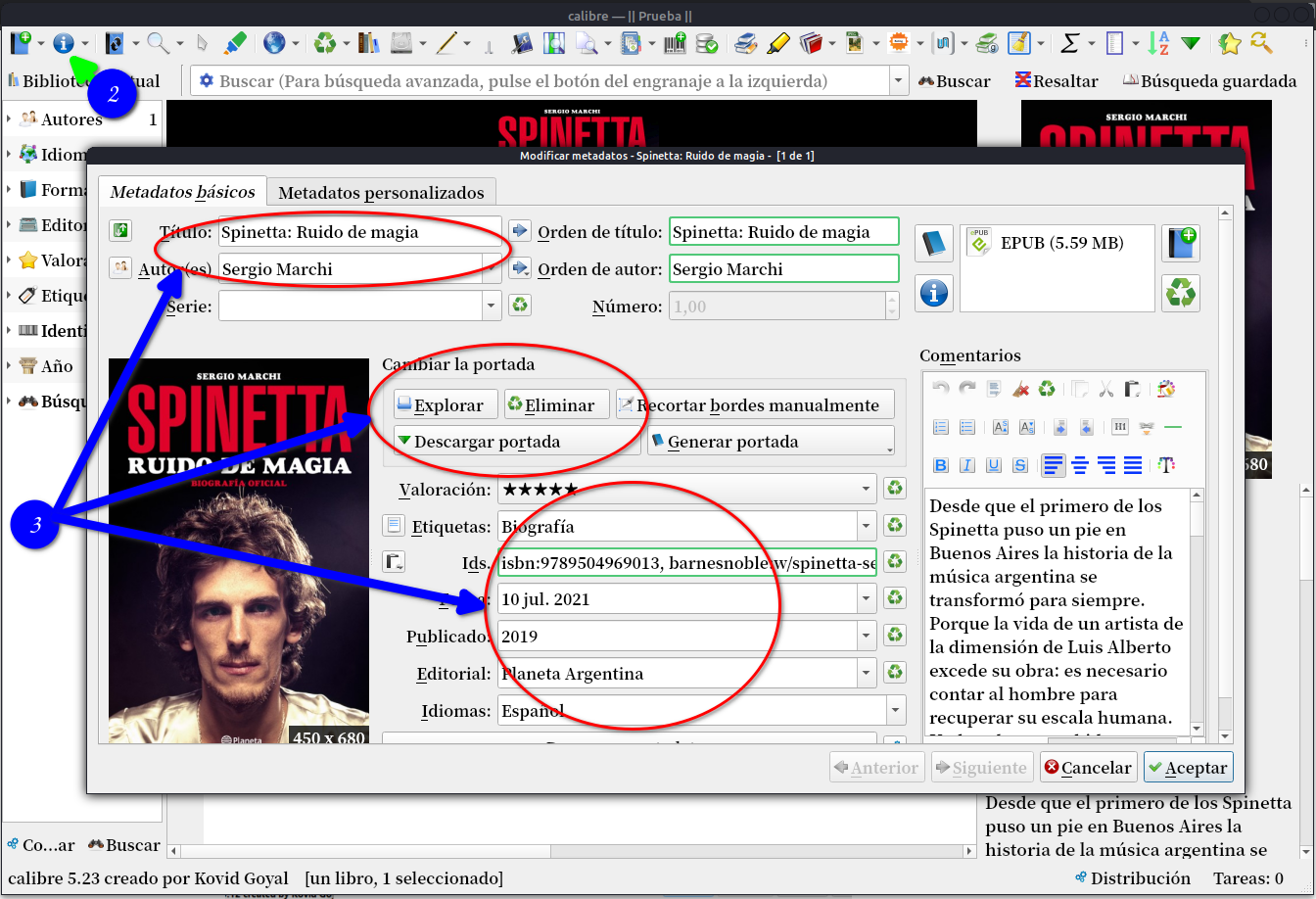Image resolution: width=1316 pixels, height=899 pixels.
Task: Click the pencil Edit book icon in main toolbar
Action: (x=446, y=43)
